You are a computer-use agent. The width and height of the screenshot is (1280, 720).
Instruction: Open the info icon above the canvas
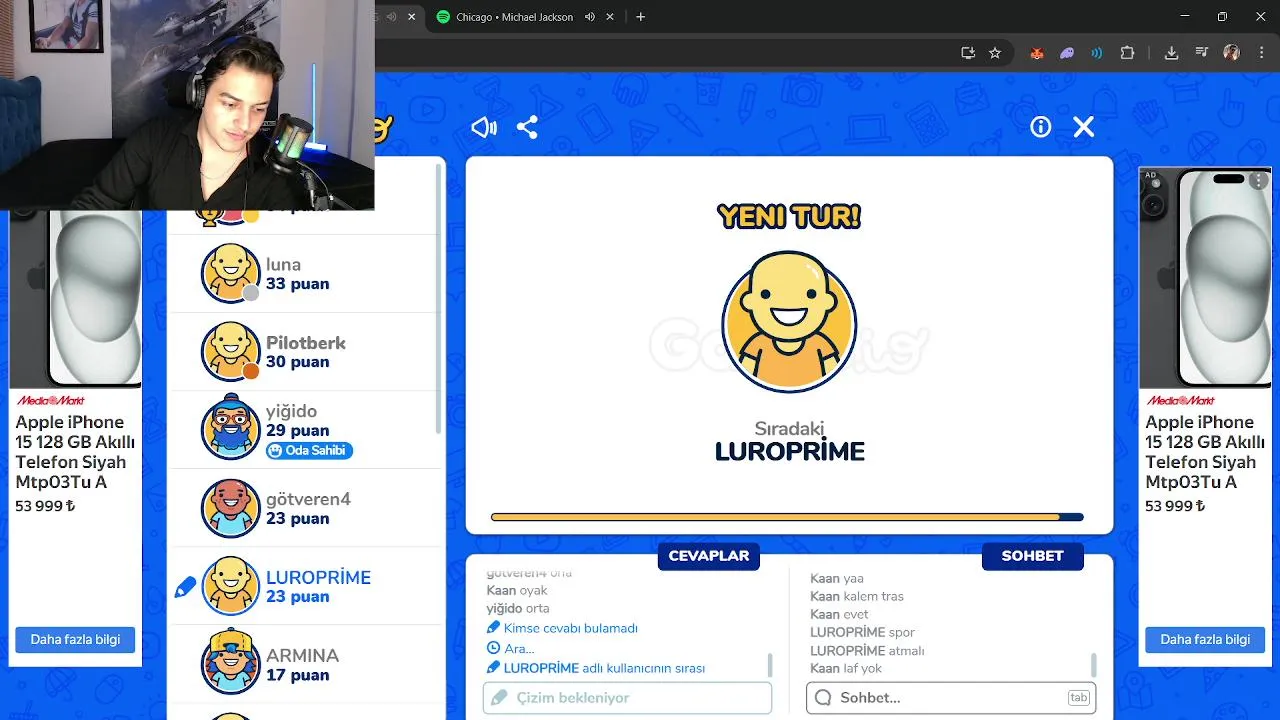[x=1041, y=127]
